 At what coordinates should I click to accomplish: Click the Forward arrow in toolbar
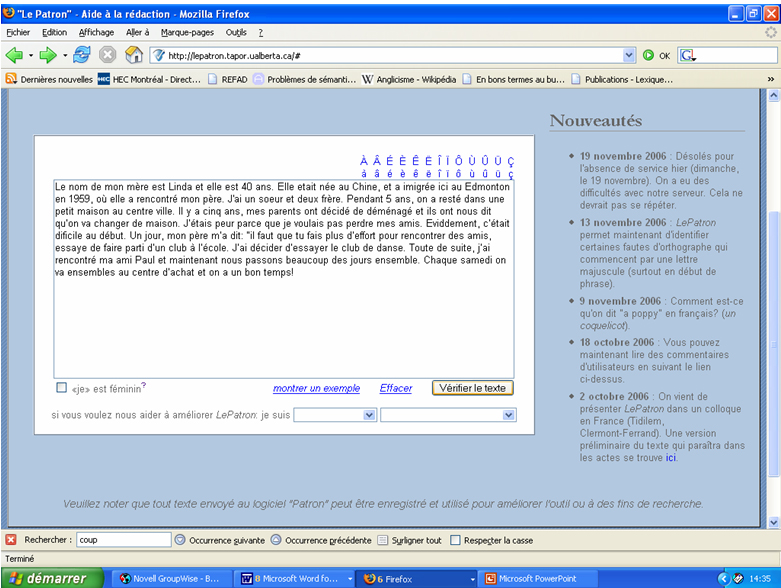coord(47,55)
